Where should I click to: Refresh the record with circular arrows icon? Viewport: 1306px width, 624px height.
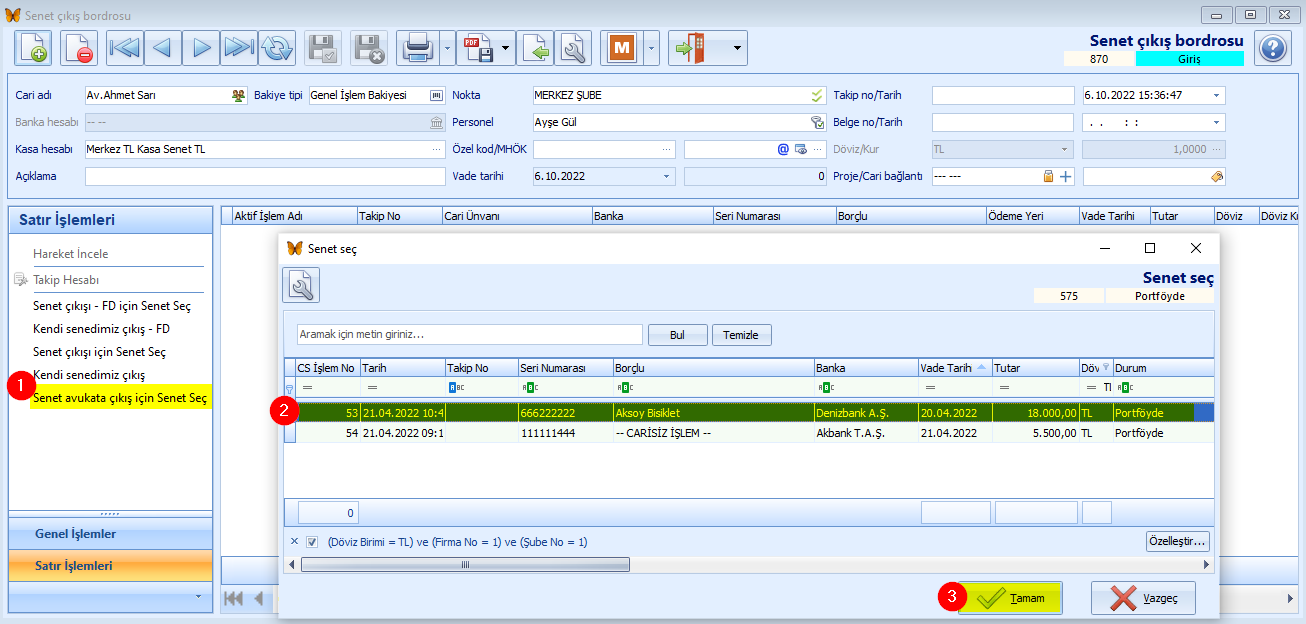coord(277,47)
